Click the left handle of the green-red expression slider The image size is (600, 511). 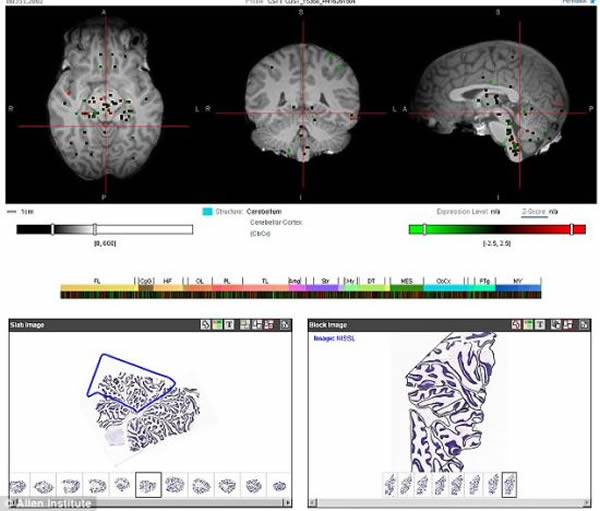424,229
